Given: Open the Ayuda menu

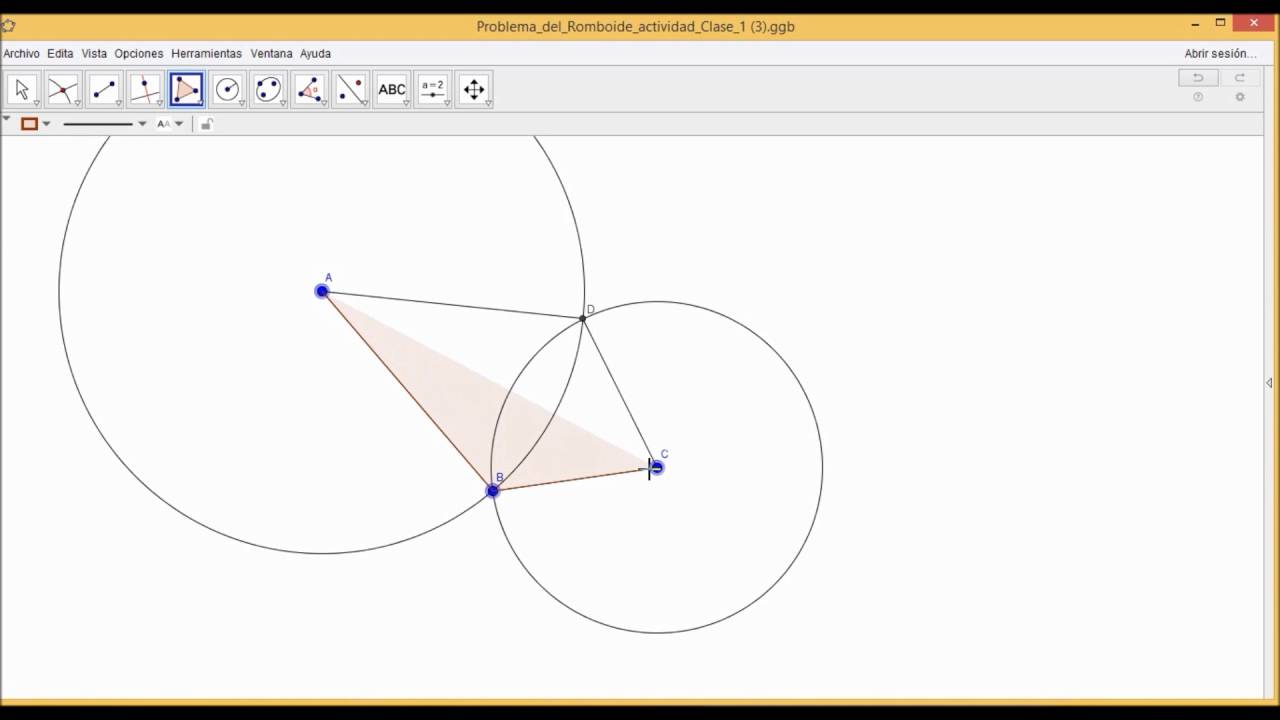Looking at the screenshot, I should pyautogui.click(x=315, y=54).
